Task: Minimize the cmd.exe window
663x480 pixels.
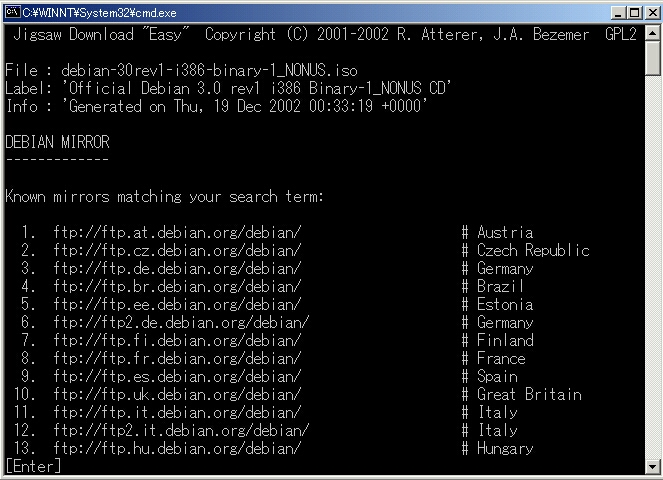Action: coord(618,13)
